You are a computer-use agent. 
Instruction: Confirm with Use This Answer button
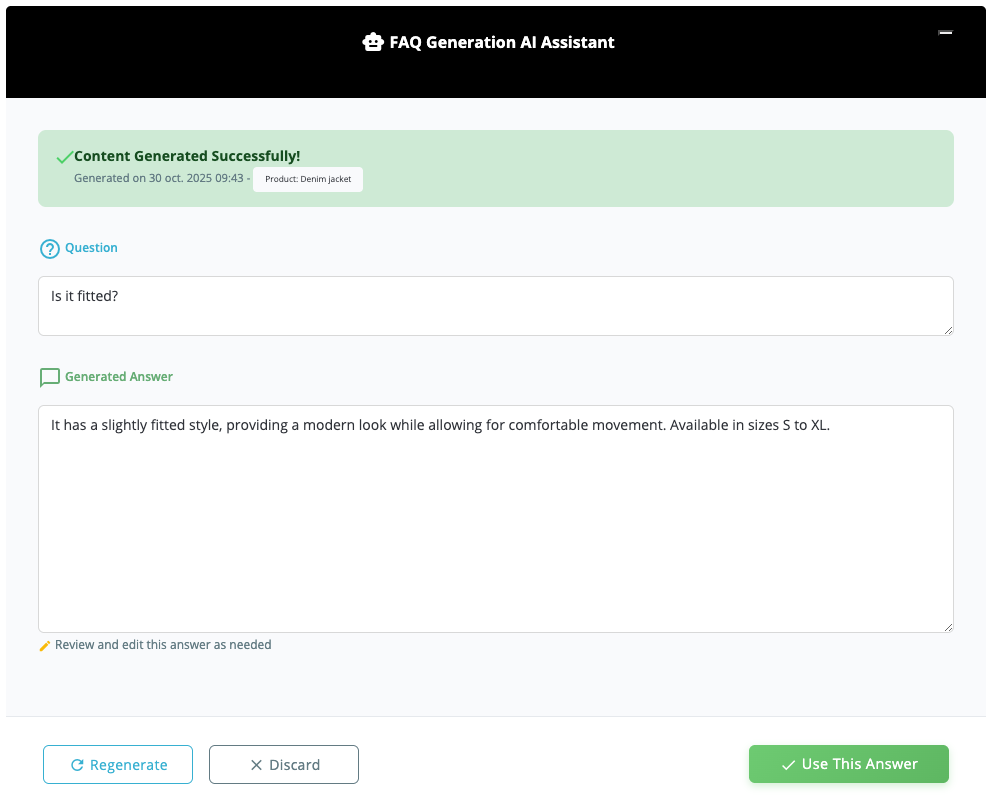coord(848,764)
